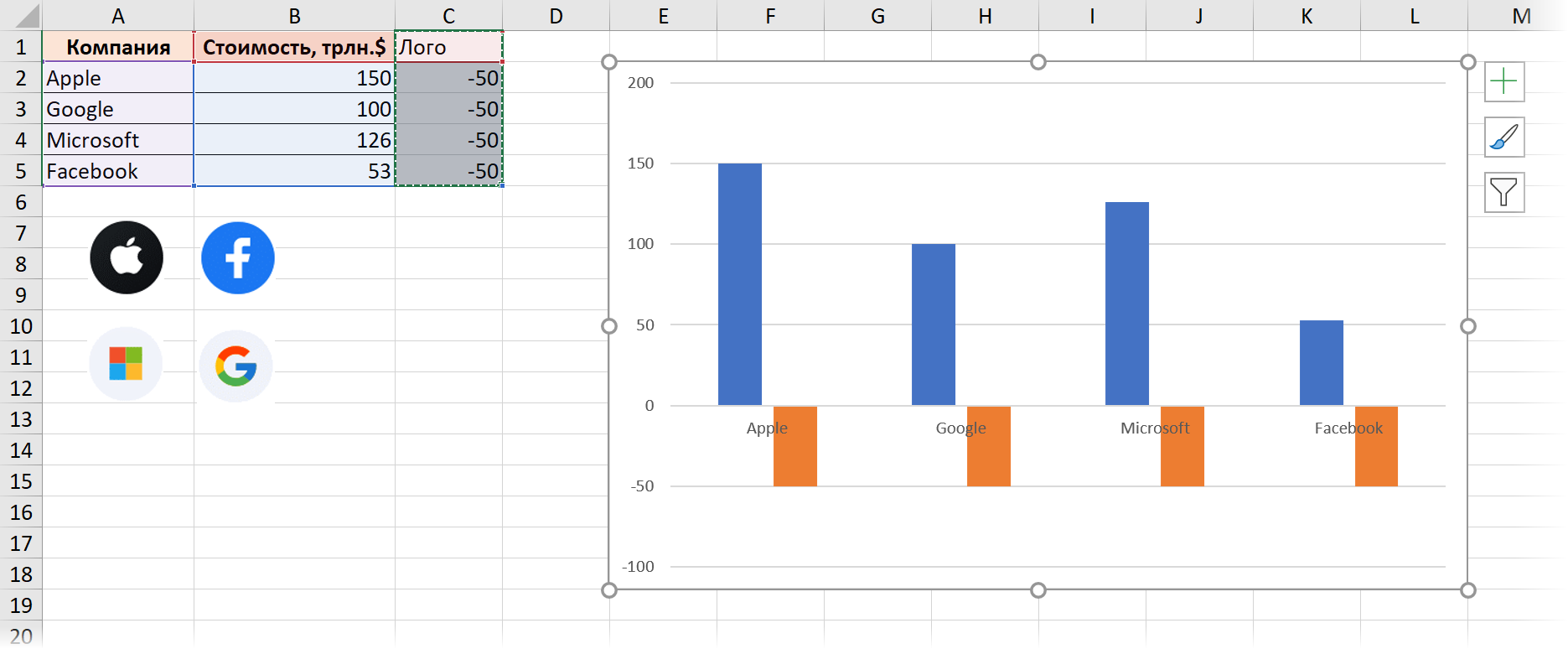The height and width of the screenshot is (649, 1568).
Task: Click the chart's left middle resize handle
Action: click(x=609, y=326)
